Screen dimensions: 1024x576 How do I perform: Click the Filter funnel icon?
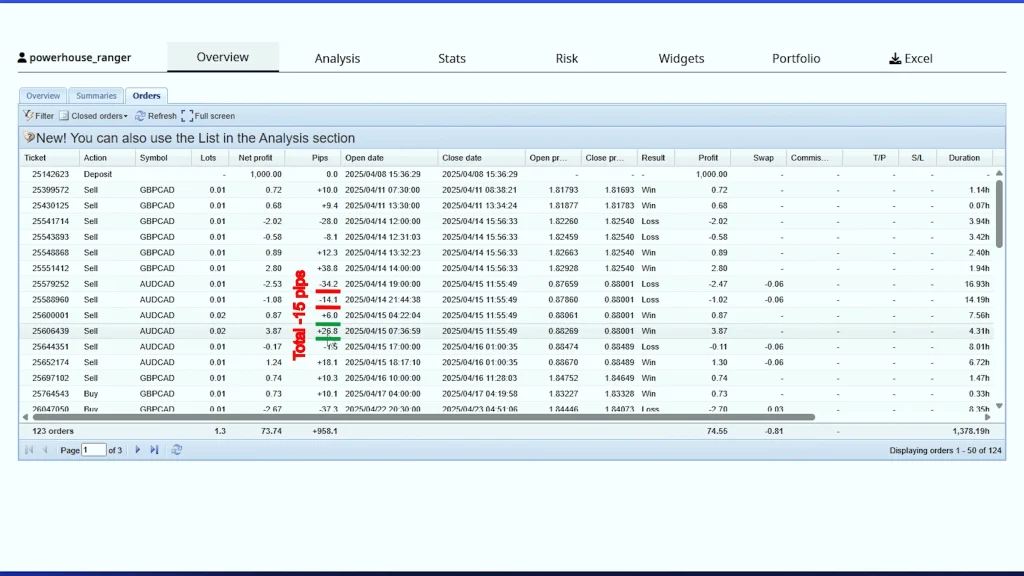pos(28,116)
